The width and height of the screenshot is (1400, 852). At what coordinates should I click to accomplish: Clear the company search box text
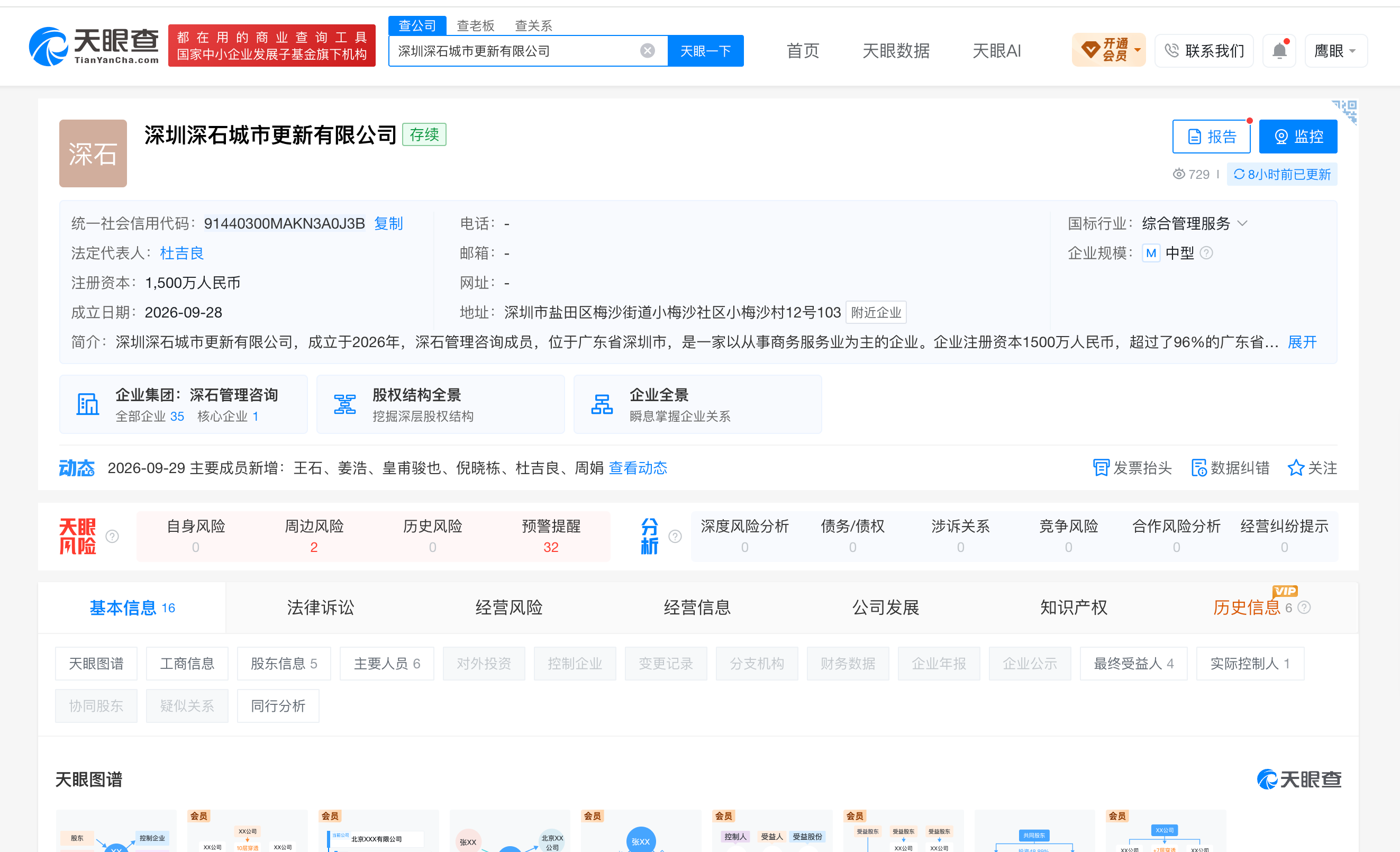647,51
